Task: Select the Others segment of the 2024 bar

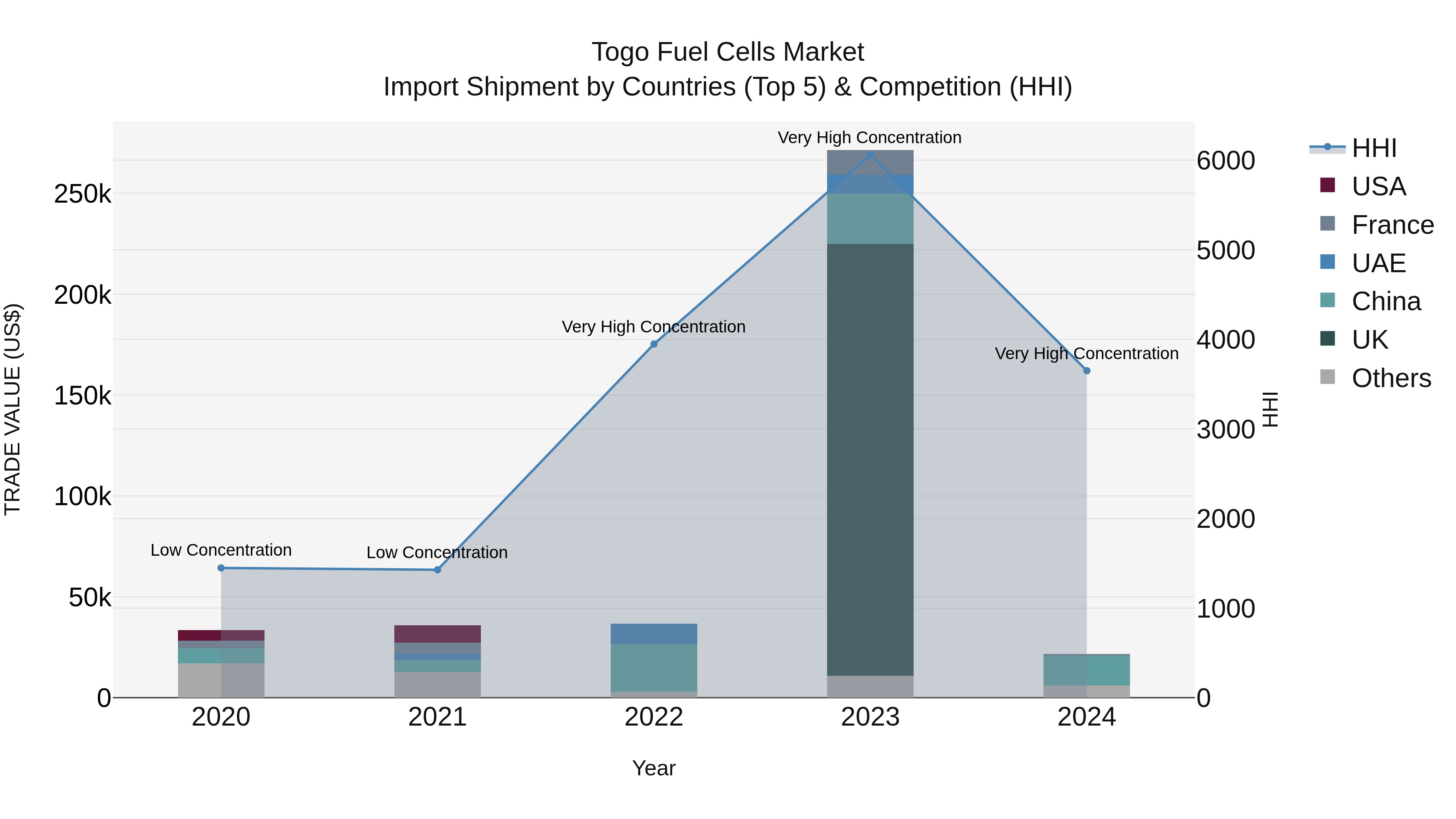Action: point(1086,692)
